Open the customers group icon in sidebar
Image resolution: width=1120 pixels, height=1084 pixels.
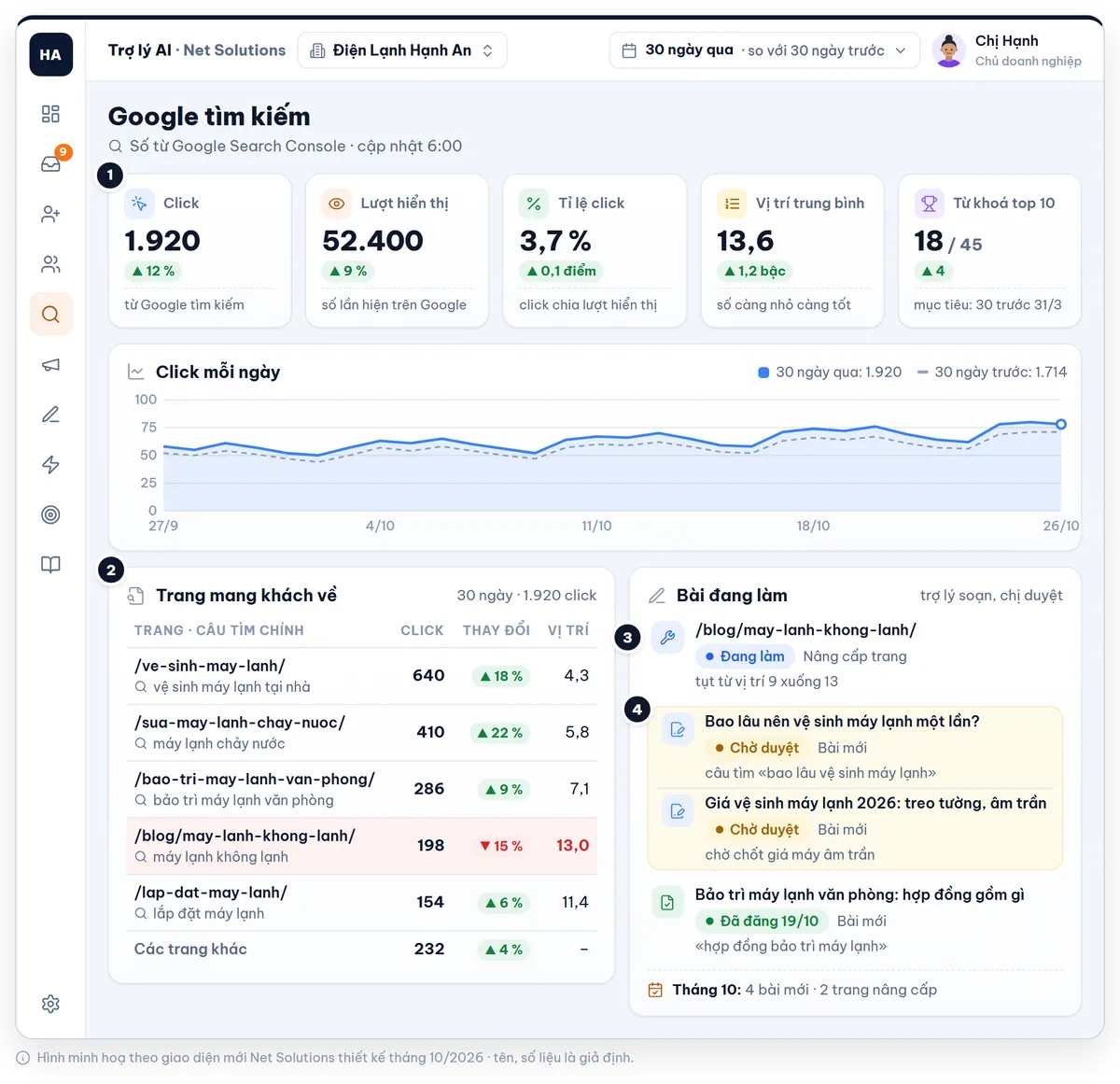coord(50,264)
